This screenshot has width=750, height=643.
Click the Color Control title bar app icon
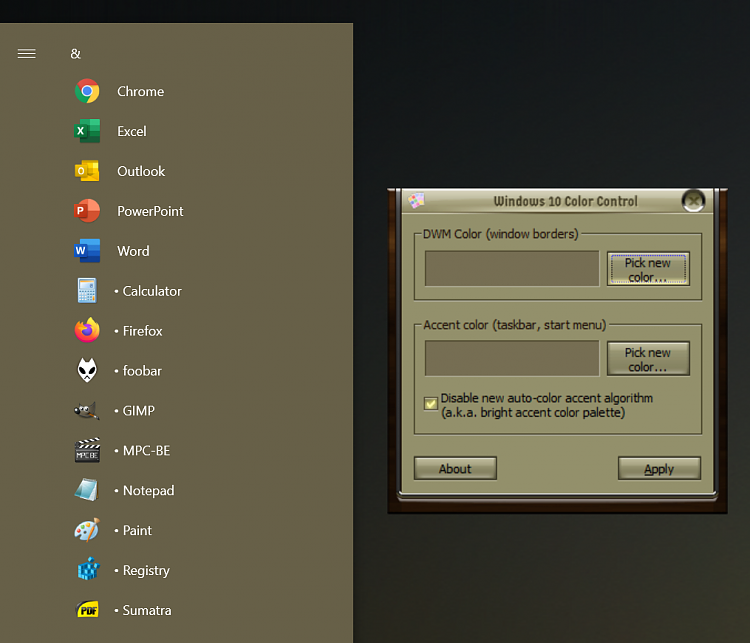point(416,200)
